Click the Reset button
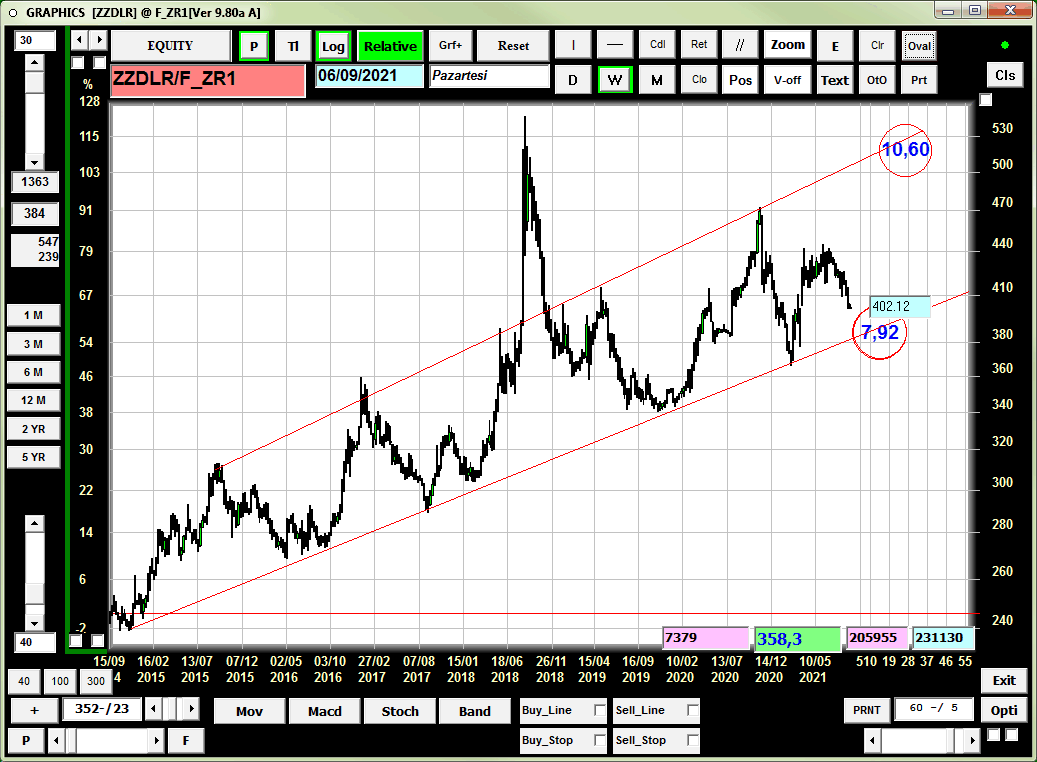 coord(513,46)
